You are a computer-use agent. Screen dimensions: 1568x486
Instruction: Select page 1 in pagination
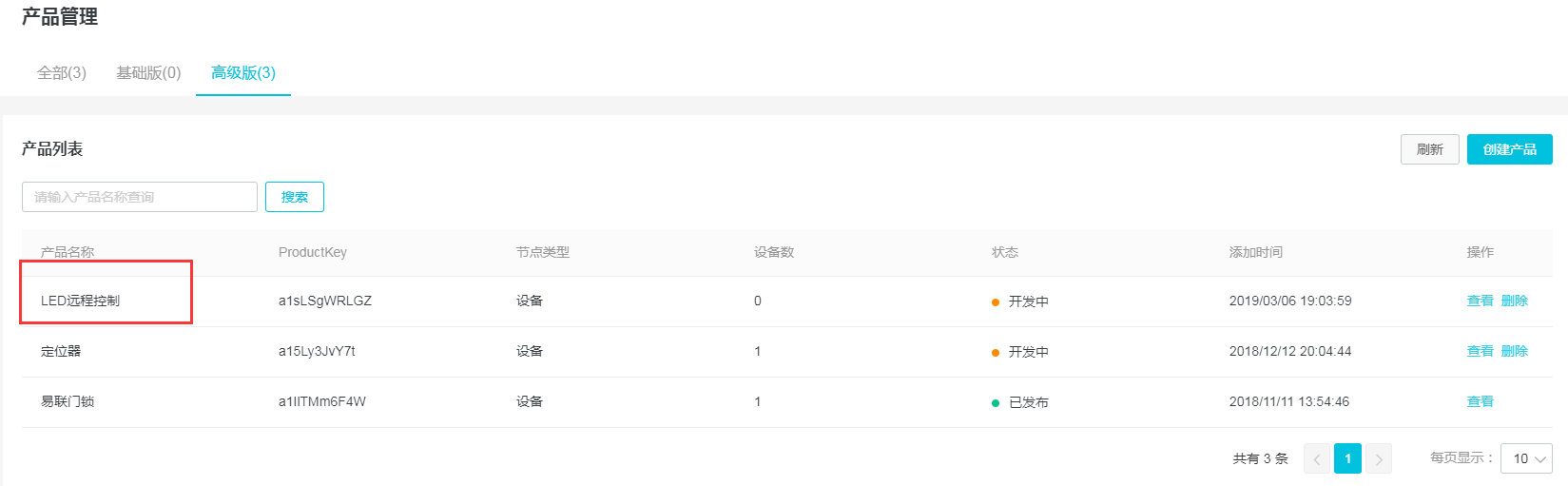pos(1347,458)
